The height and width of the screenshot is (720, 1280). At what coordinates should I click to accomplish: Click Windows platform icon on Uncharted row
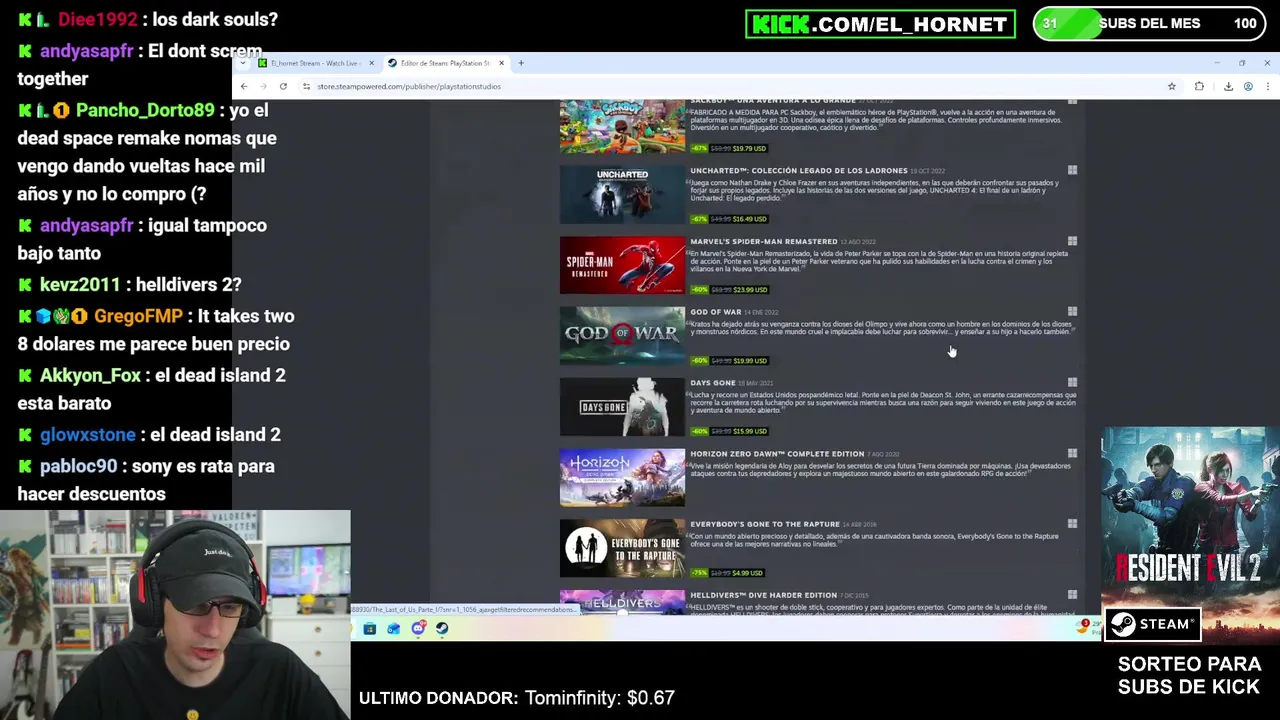[1072, 171]
